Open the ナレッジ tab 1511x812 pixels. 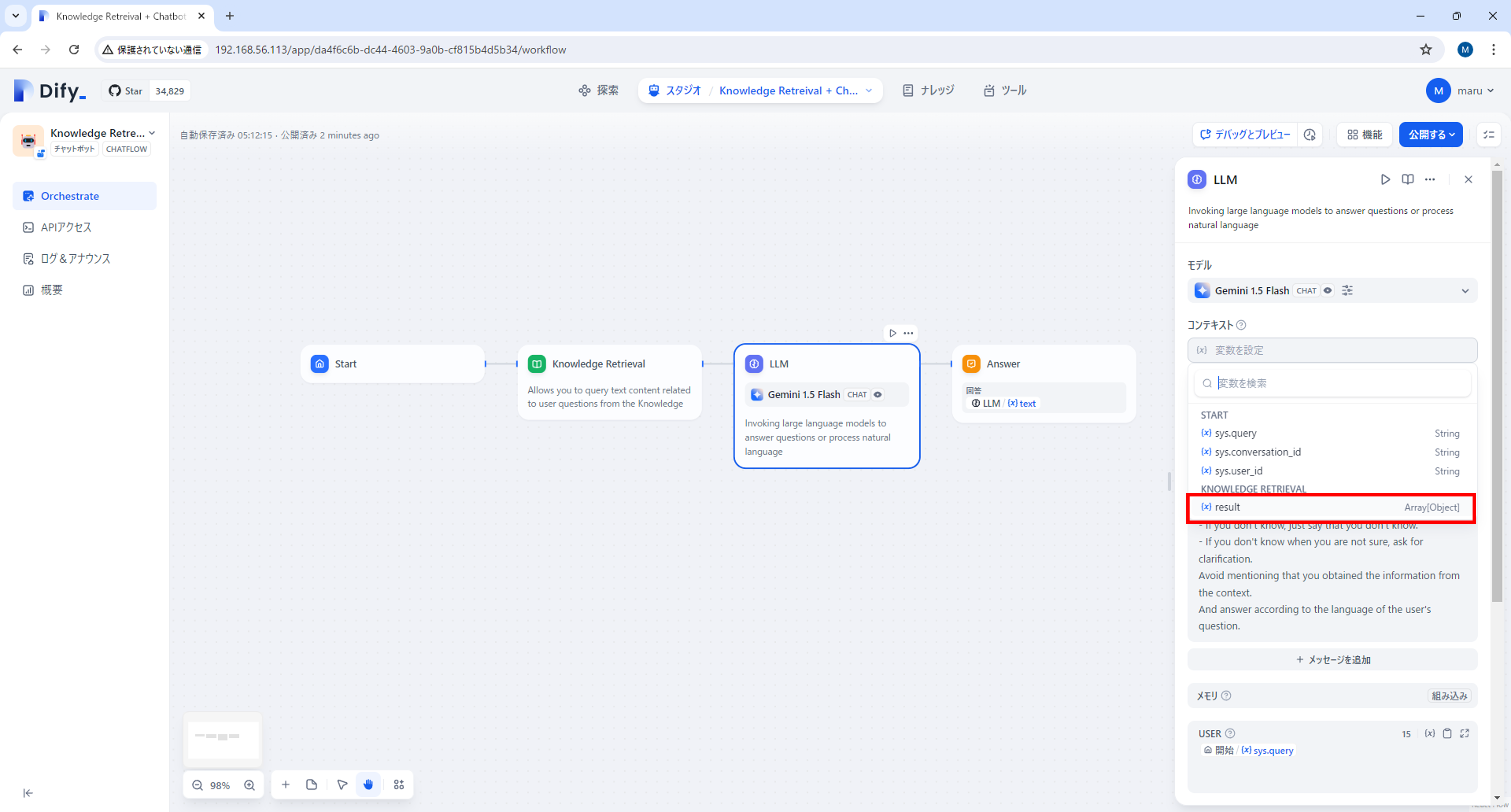click(929, 90)
